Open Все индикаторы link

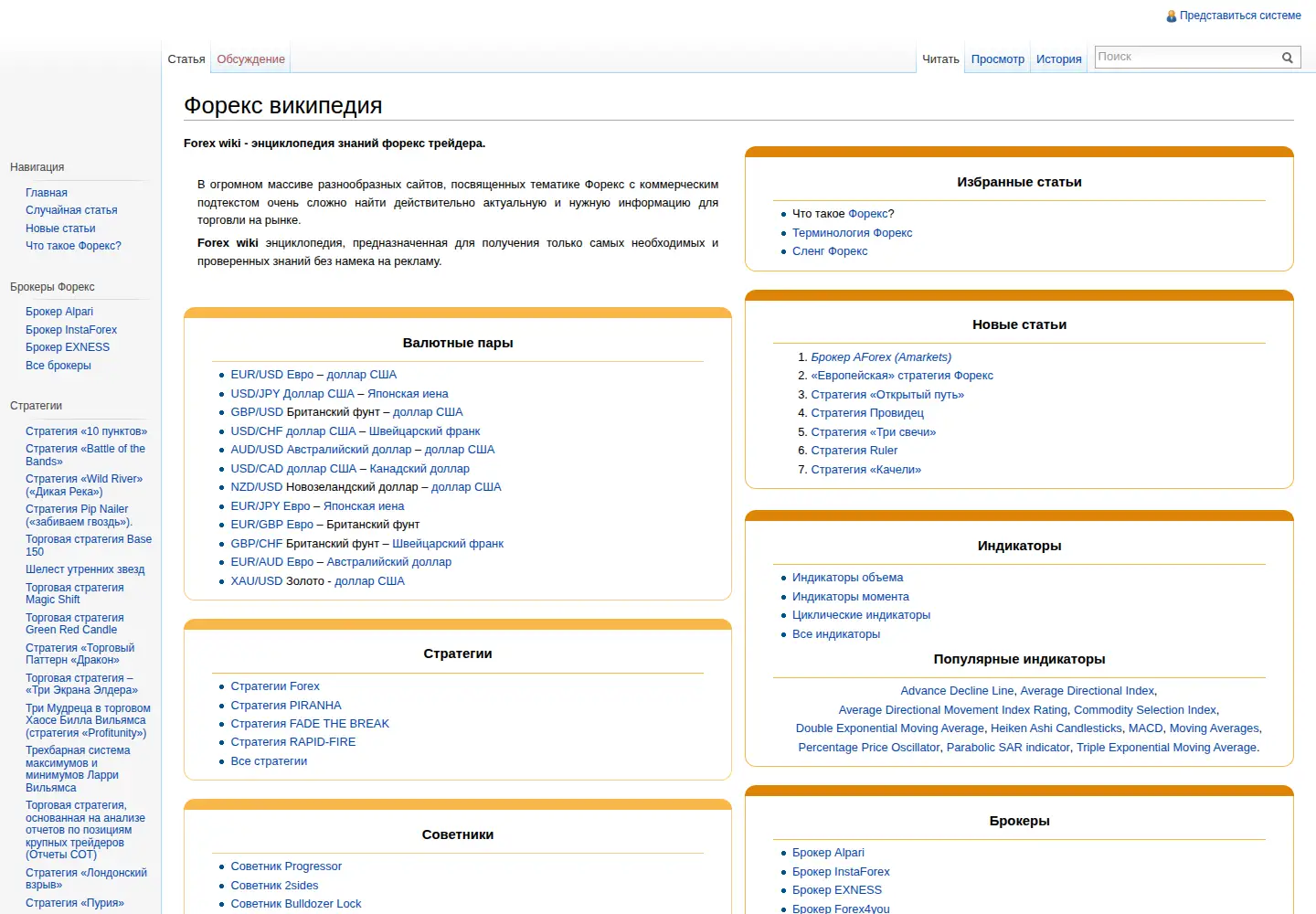click(x=836, y=634)
